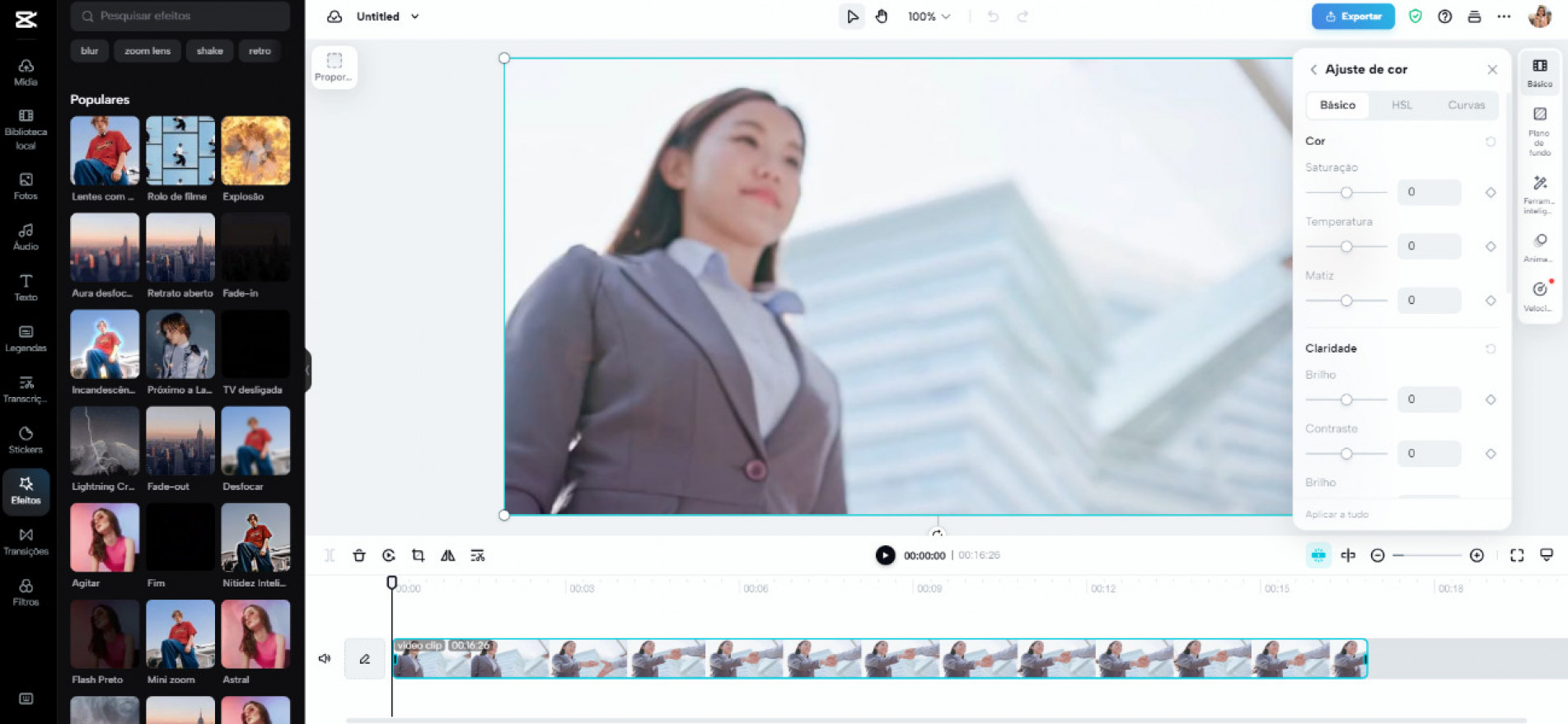Toggle the Saturação keyframe diamond
Screen dimensions: 1568x724
[x=1491, y=193]
